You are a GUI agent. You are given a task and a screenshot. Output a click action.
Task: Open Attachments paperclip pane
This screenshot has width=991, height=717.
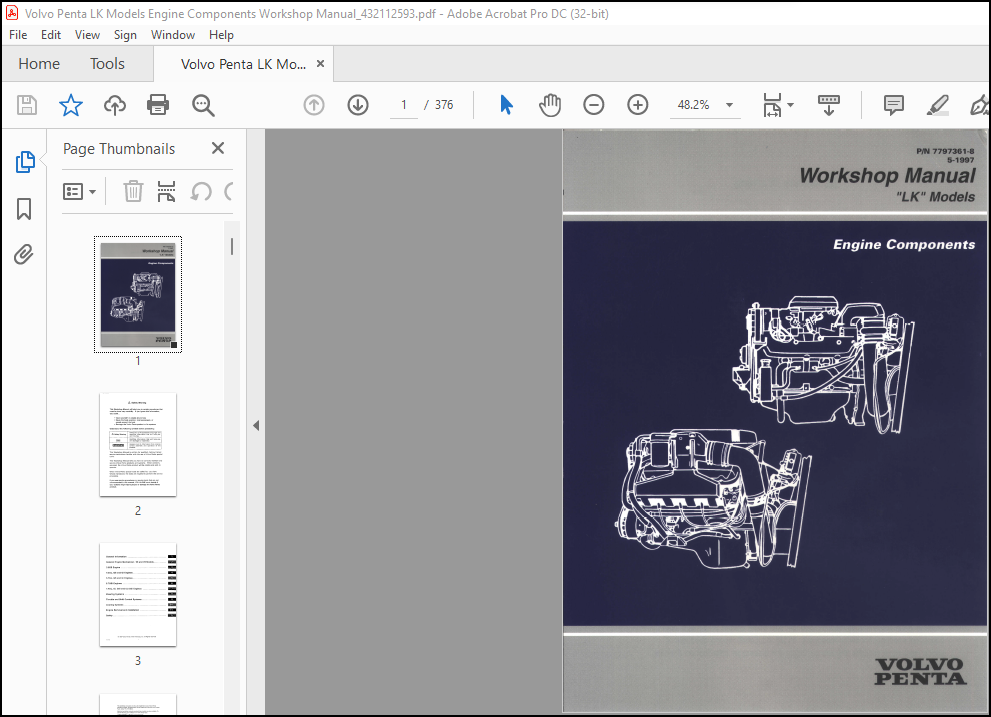pyautogui.click(x=24, y=255)
